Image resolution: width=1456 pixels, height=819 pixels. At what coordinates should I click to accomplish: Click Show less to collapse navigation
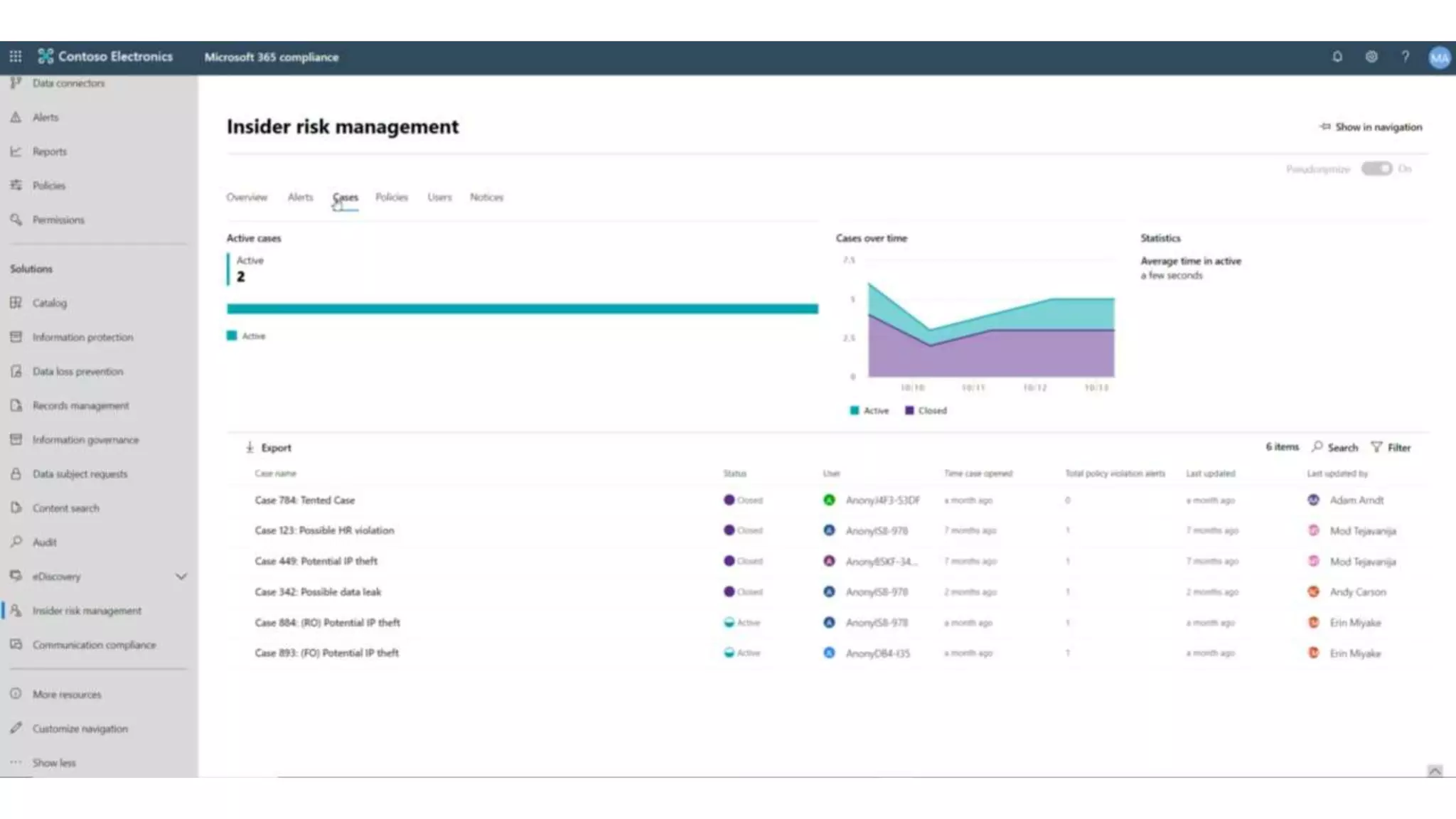(53, 763)
